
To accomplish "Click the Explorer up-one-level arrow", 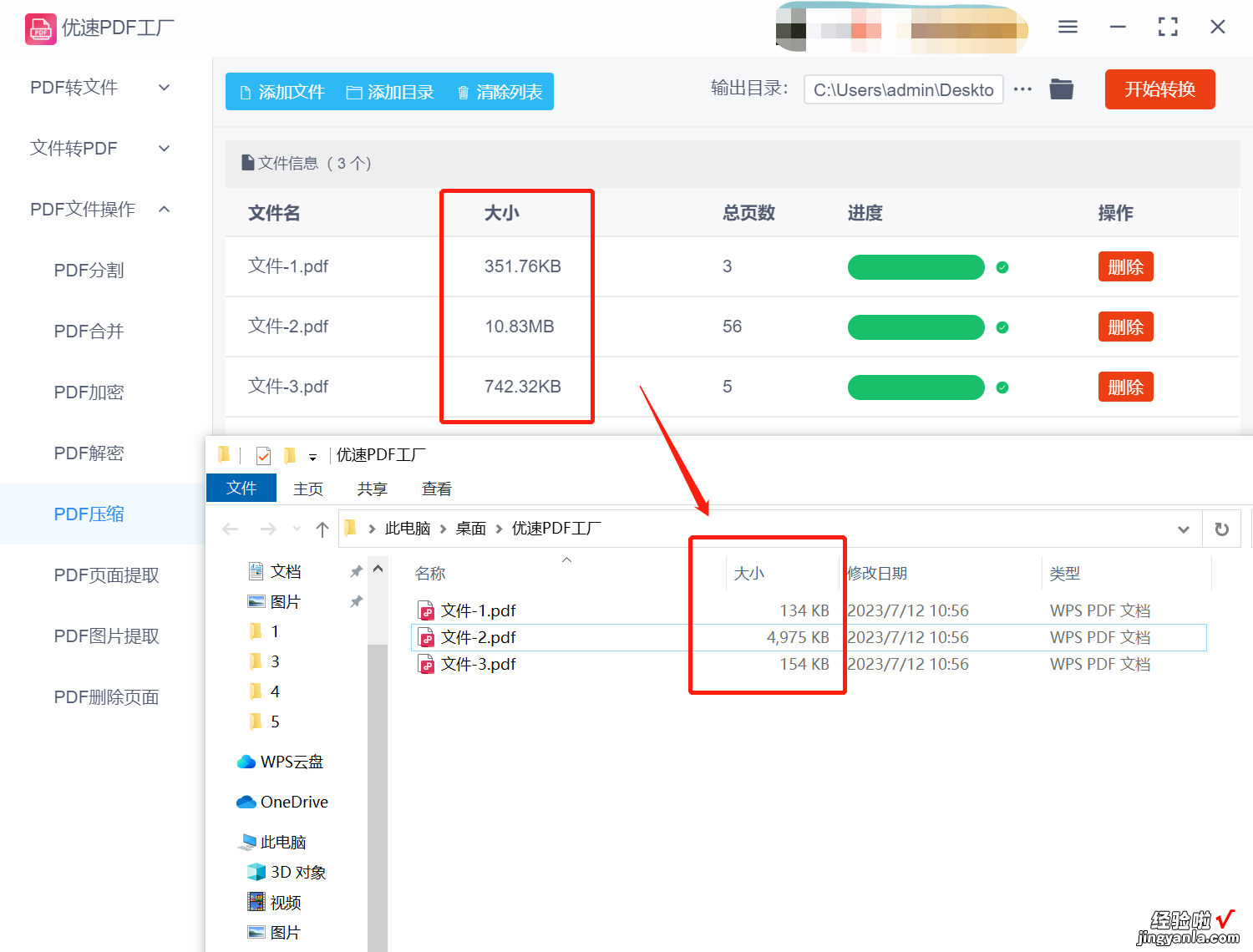I will tap(322, 529).
